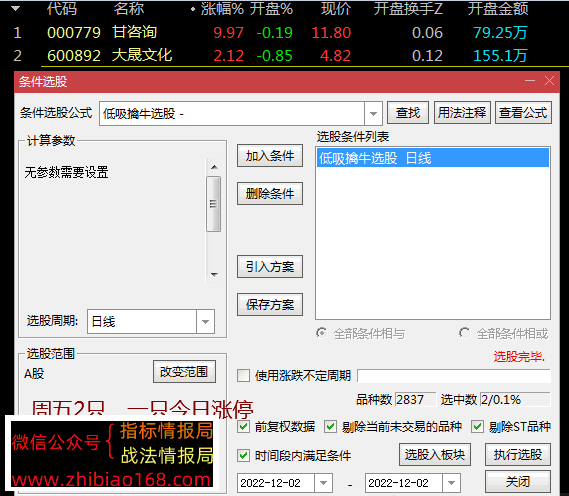569x496 pixels.
Task: Close the 条件选股 dialog with the X icon
Action: click(549, 81)
